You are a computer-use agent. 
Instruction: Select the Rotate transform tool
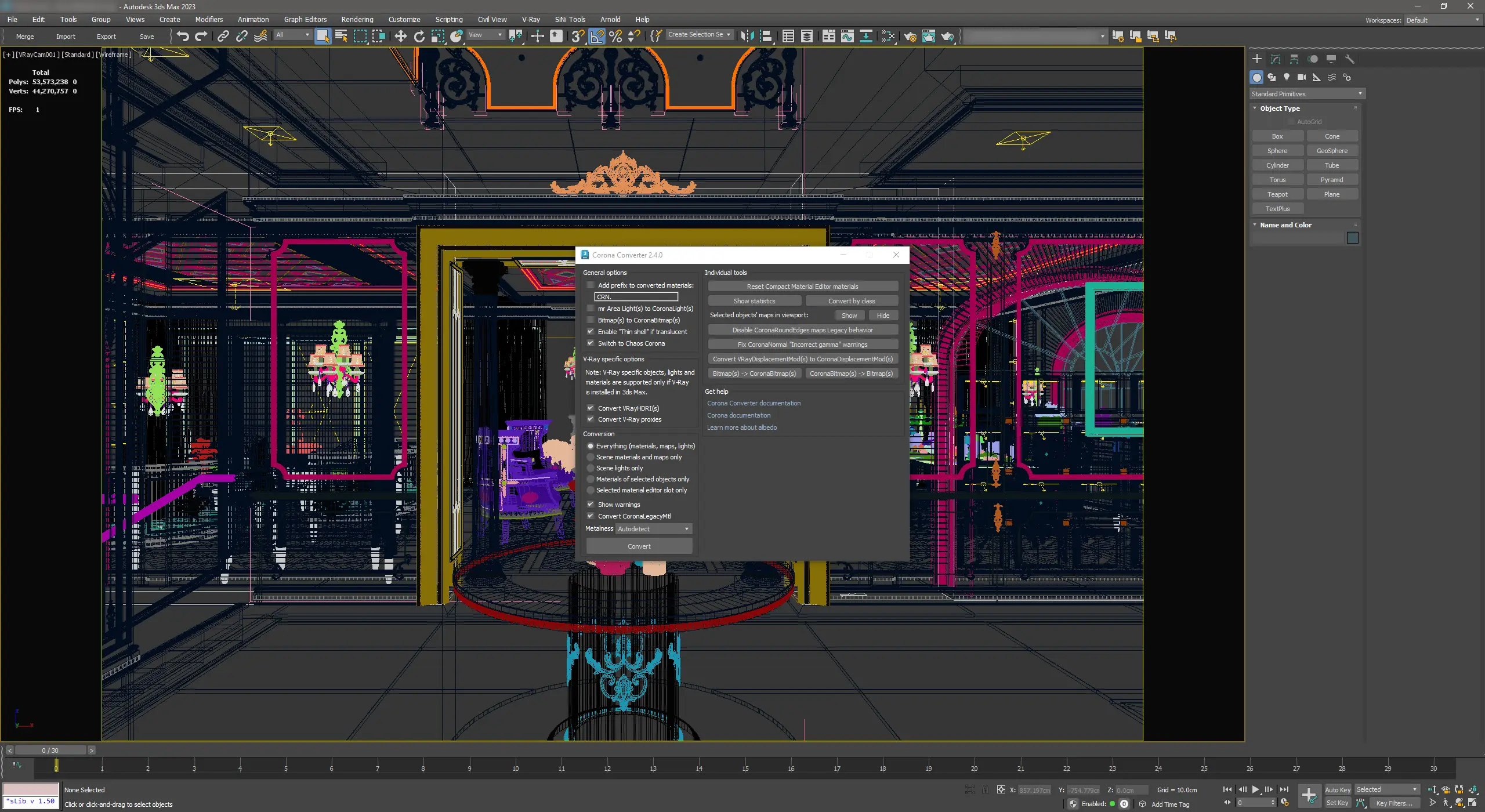click(419, 36)
